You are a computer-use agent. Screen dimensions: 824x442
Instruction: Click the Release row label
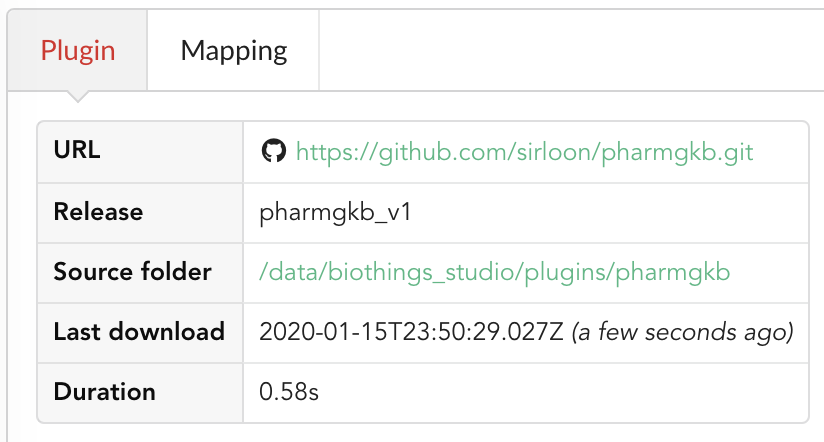tap(98, 212)
